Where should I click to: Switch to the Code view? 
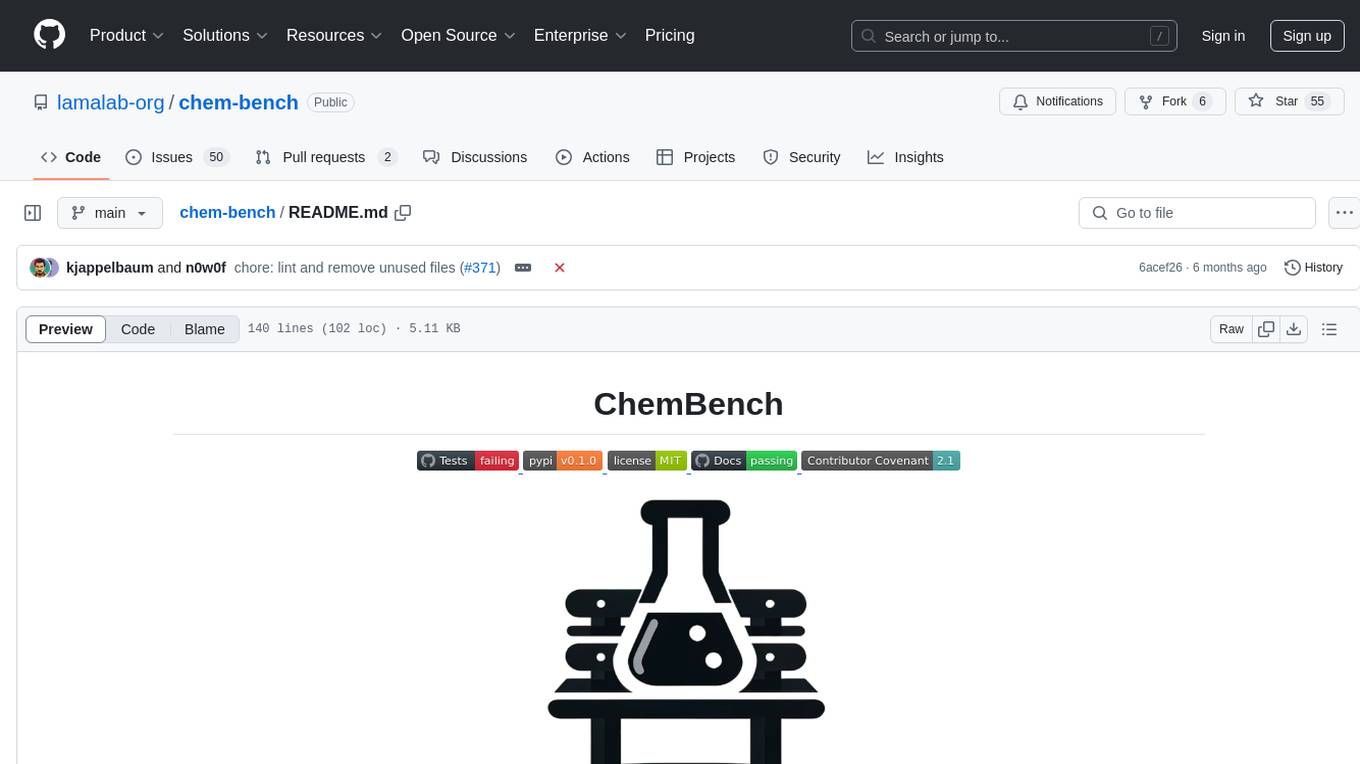[138, 329]
